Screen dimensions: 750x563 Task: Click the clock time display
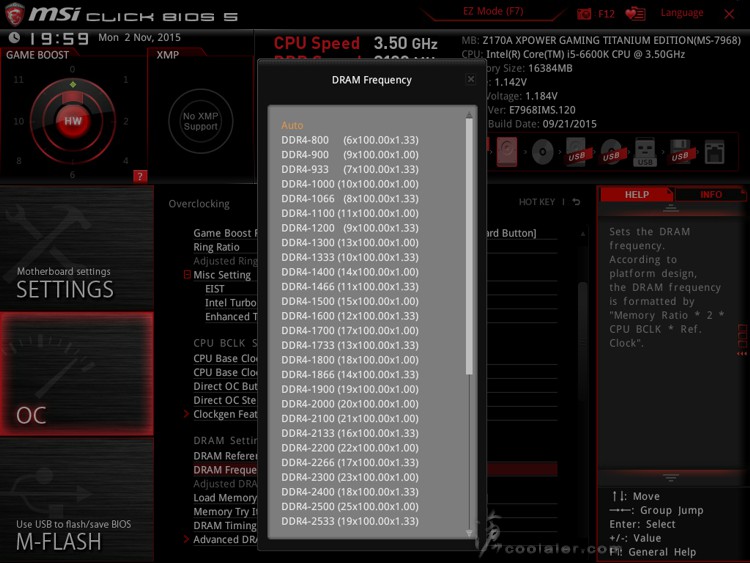pyautogui.click(x=59, y=38)
